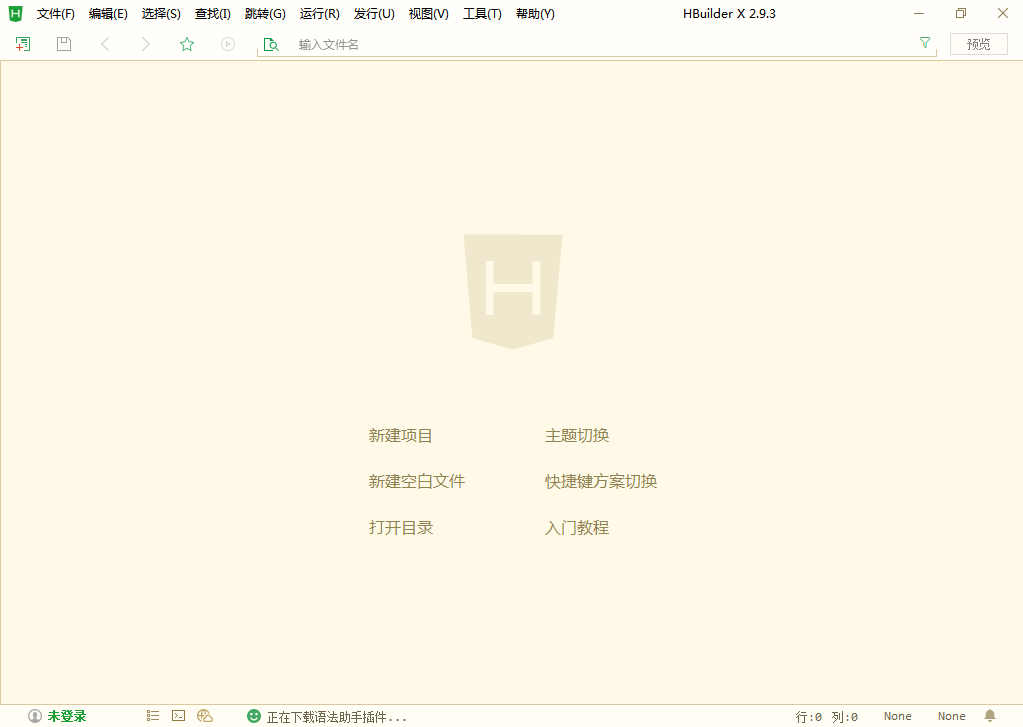This screenshot has width=1023, height=727.
Task: Open the 帮助(Y) menu
Action: click(535, 14)
